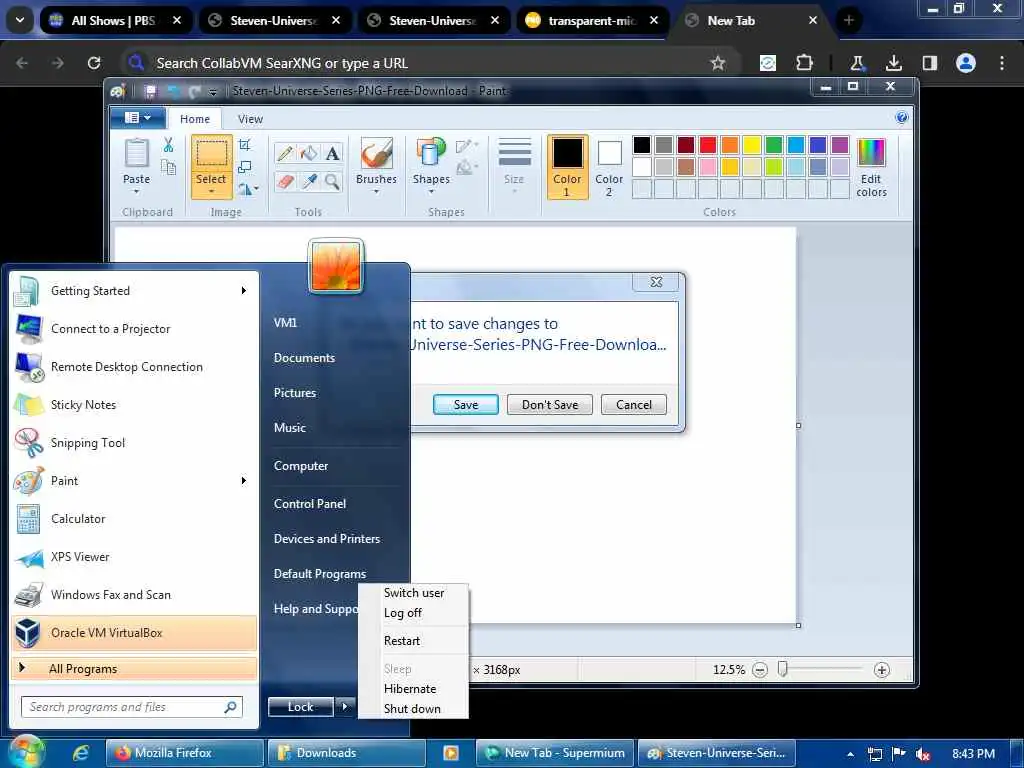The height and width of the screenshot is (768, 1024).
Task: Expand the Brushes dropdown arrow
Action: click(x=376, y=192)
